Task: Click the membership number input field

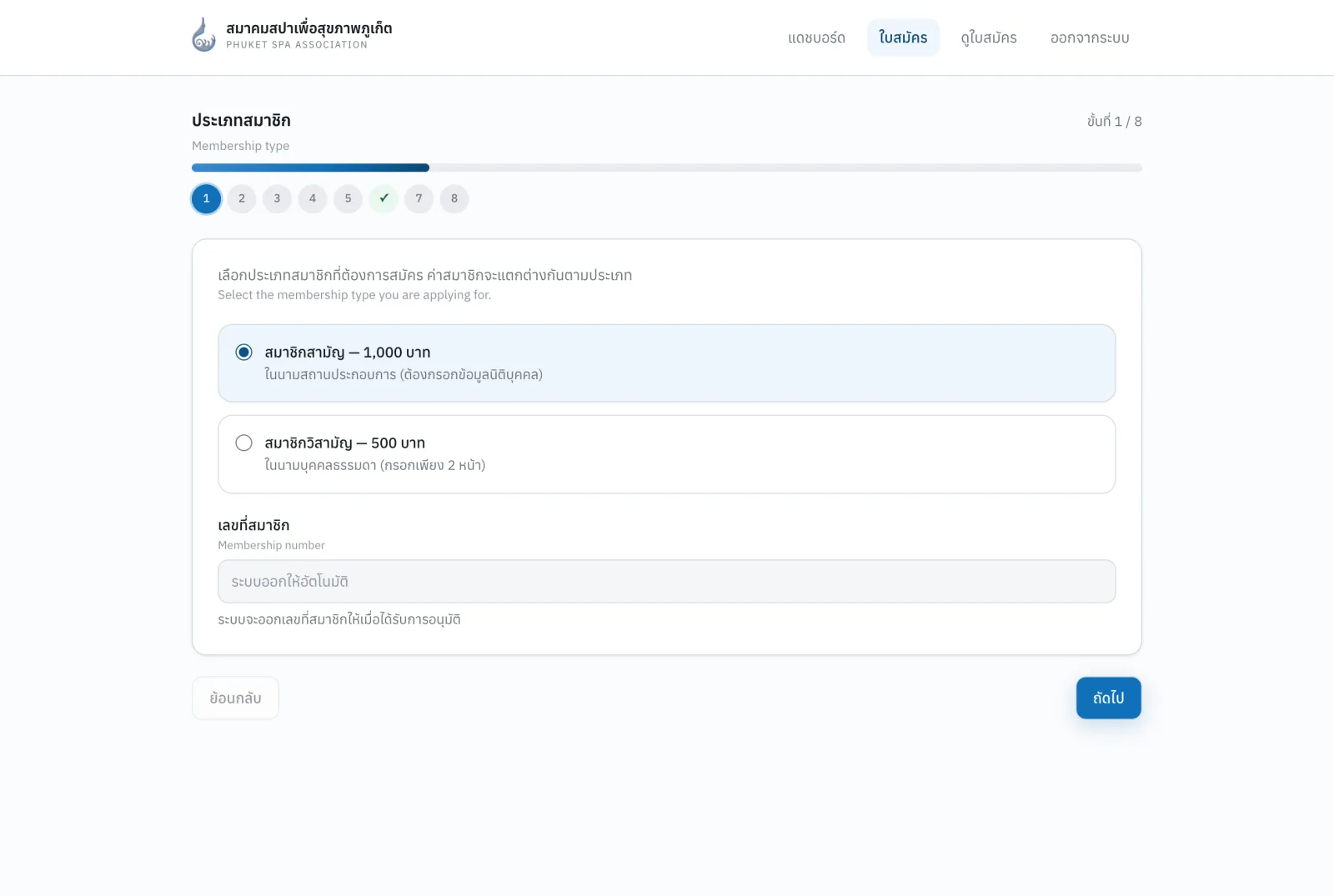Action: [667, 581]
